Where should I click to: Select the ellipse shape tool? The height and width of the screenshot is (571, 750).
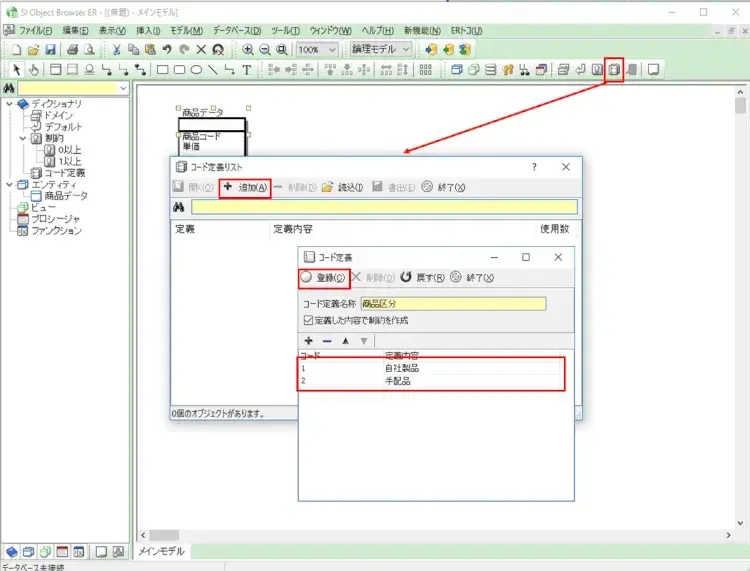coord(196,70)
